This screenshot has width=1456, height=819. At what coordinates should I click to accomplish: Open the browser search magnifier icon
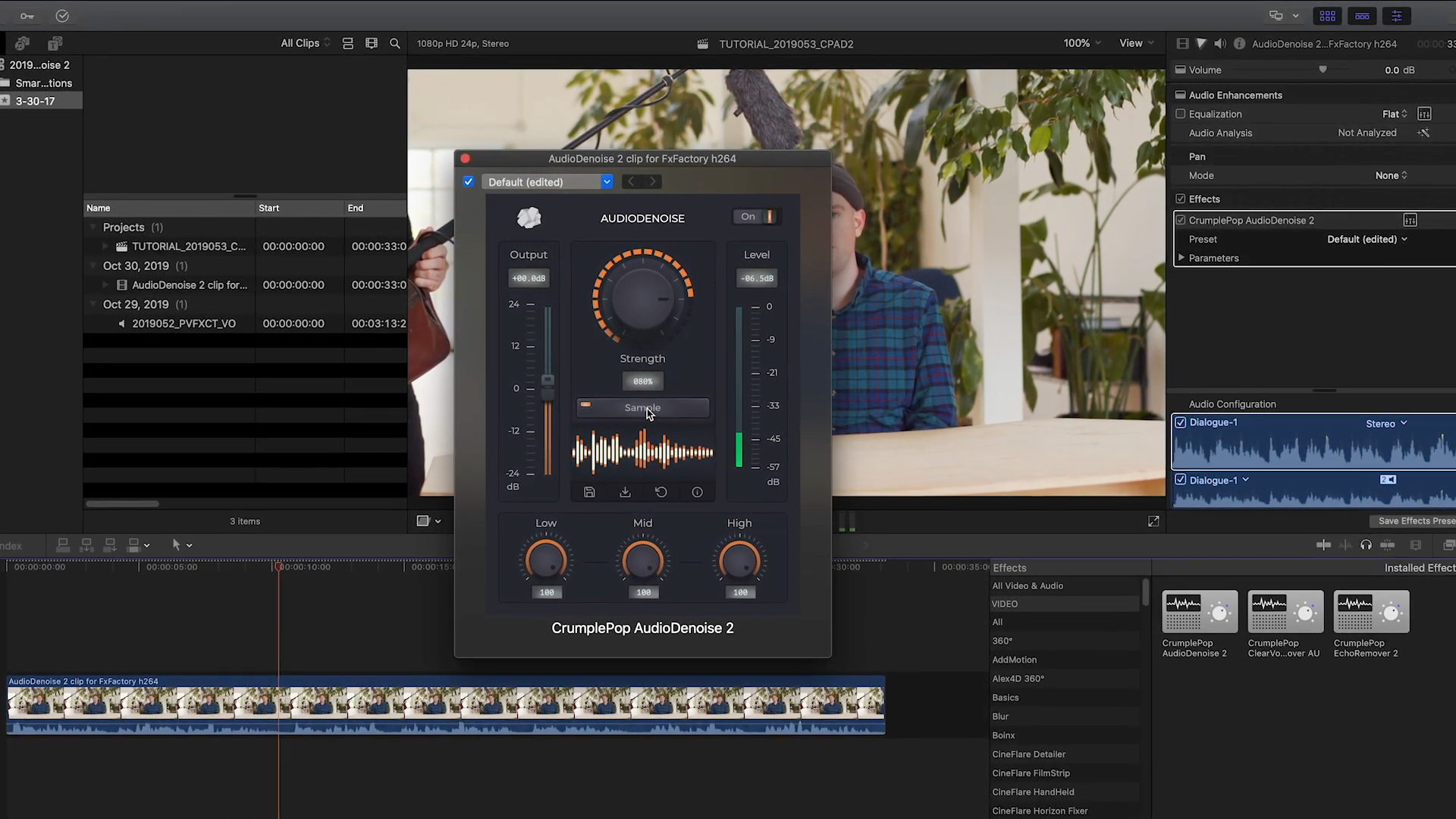pos(395,43)
